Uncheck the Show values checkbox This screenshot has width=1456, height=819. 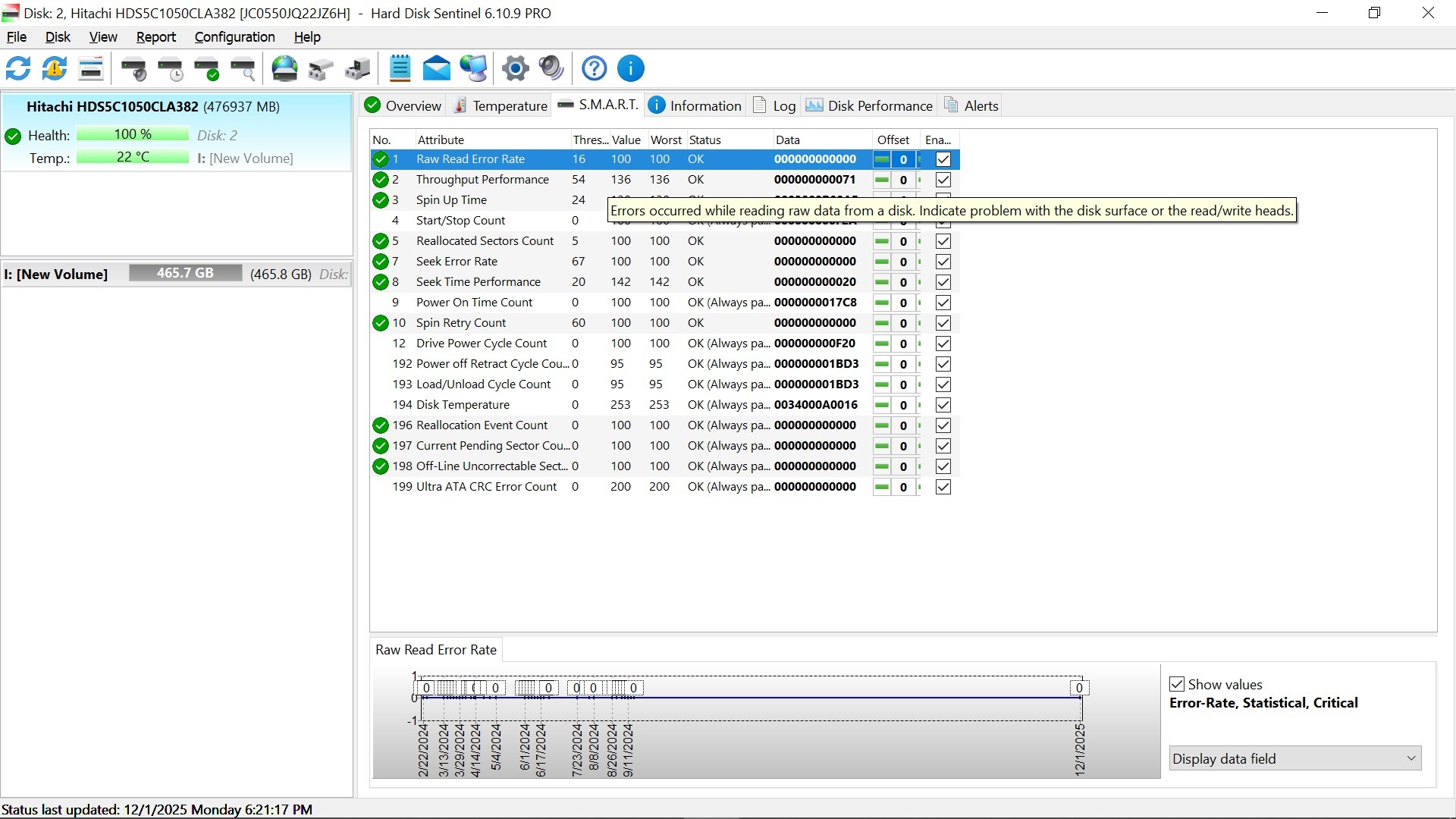tap(1177, 684)
